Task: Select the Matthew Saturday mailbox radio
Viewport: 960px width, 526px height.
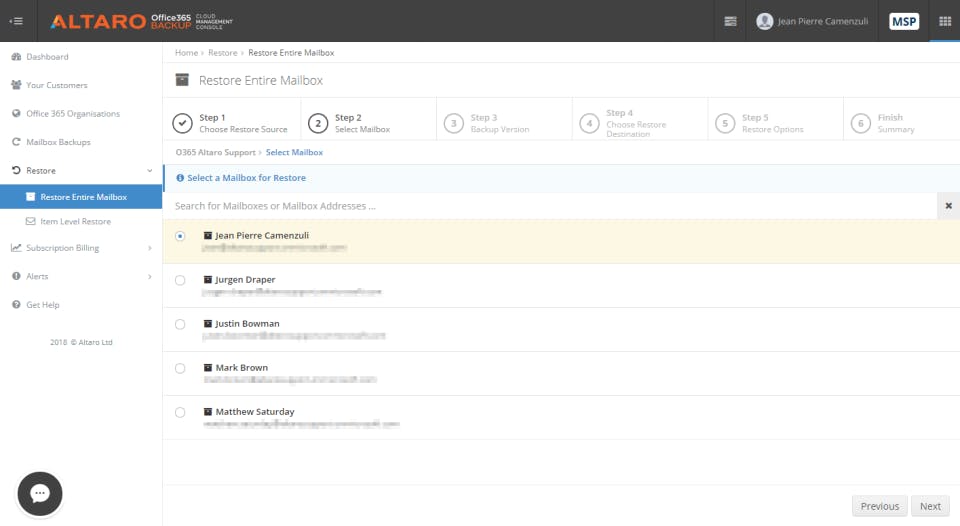Action: coord(180,412)
